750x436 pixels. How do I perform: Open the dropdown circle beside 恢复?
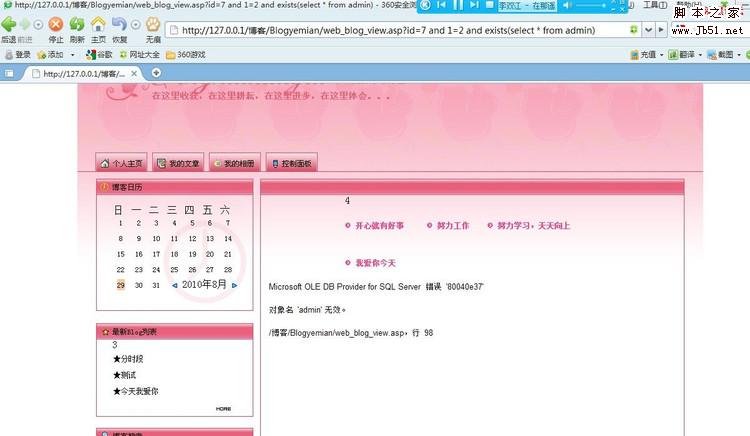(x=136, y=24)
